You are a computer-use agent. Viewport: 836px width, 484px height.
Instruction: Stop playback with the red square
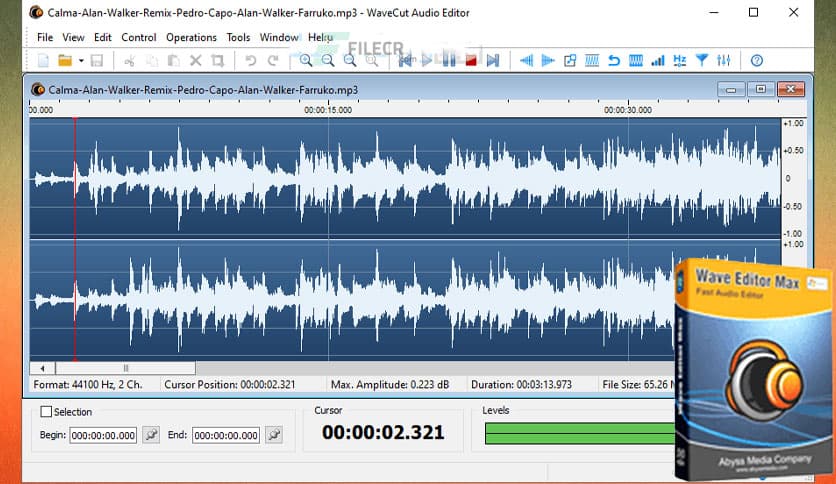pos(471,60)
